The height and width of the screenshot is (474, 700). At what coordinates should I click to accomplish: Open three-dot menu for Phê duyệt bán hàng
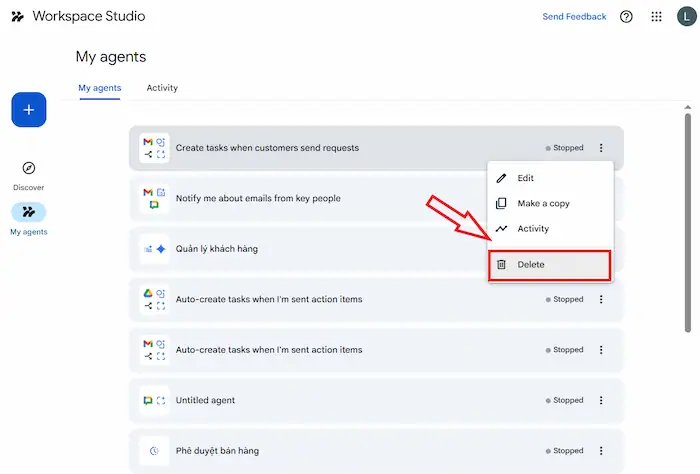pos(601,451)
